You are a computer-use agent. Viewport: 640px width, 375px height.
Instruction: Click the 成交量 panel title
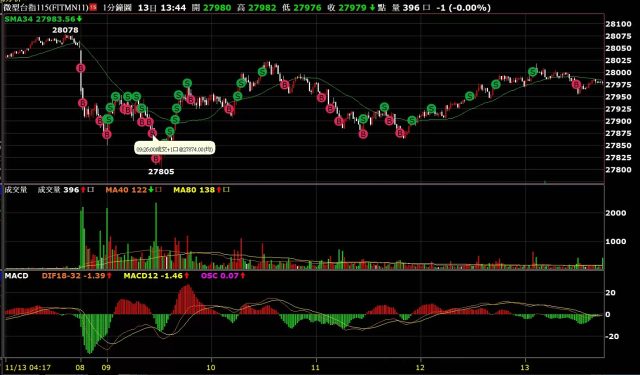[x=16, y=190]
